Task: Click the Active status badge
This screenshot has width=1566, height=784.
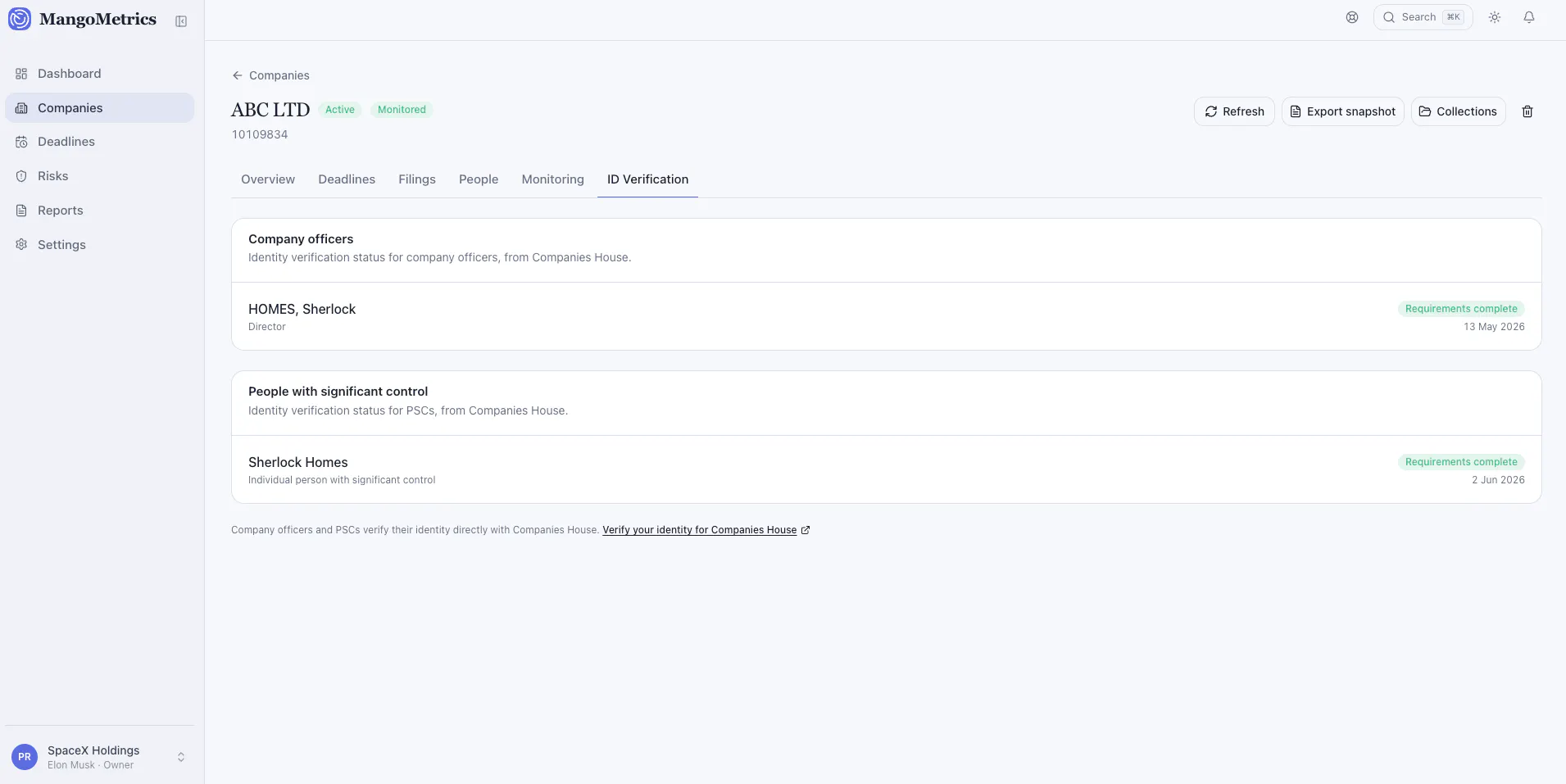Action: click(340, 110)
